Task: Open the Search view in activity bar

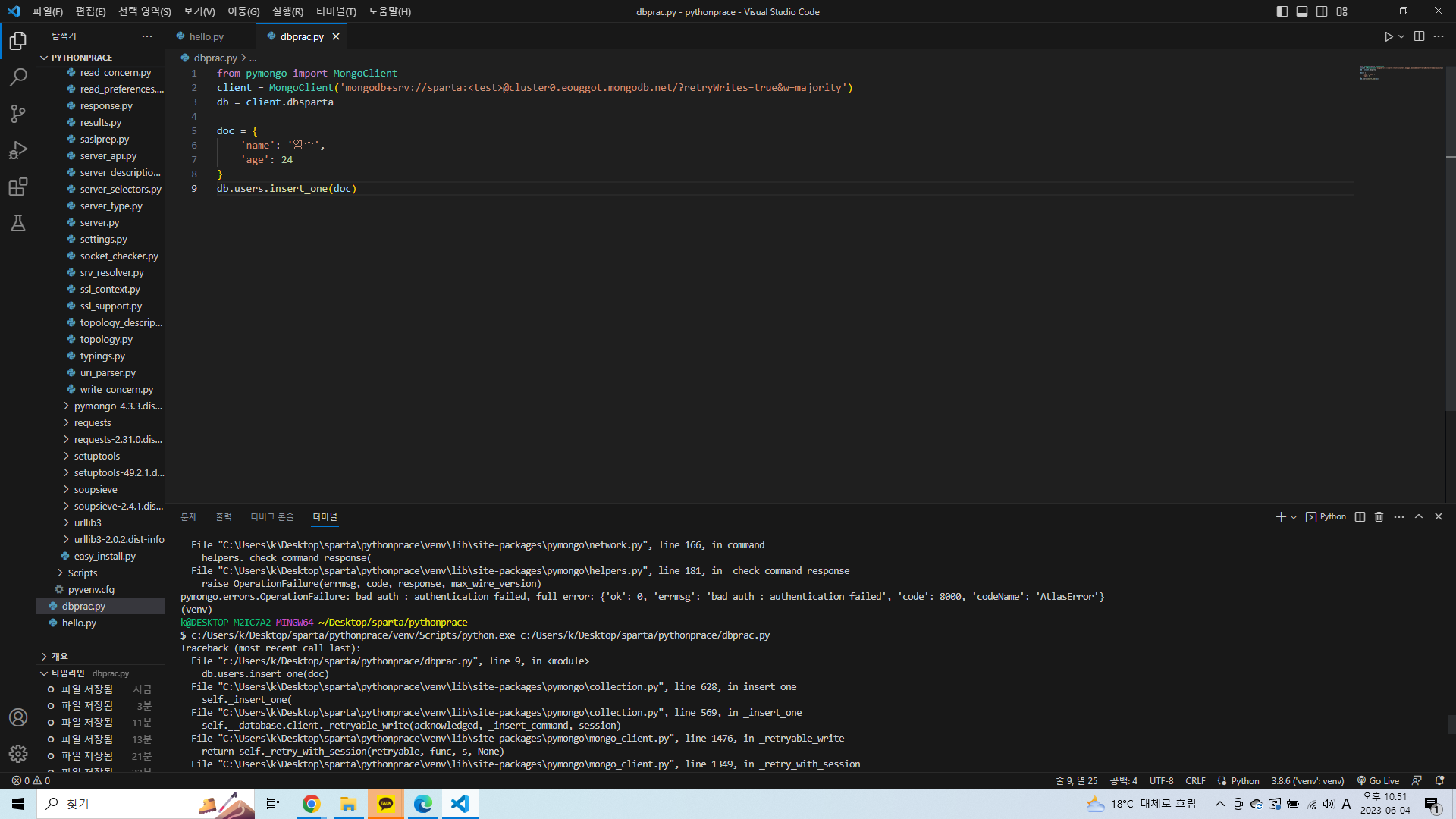Action: pos(18,77)
